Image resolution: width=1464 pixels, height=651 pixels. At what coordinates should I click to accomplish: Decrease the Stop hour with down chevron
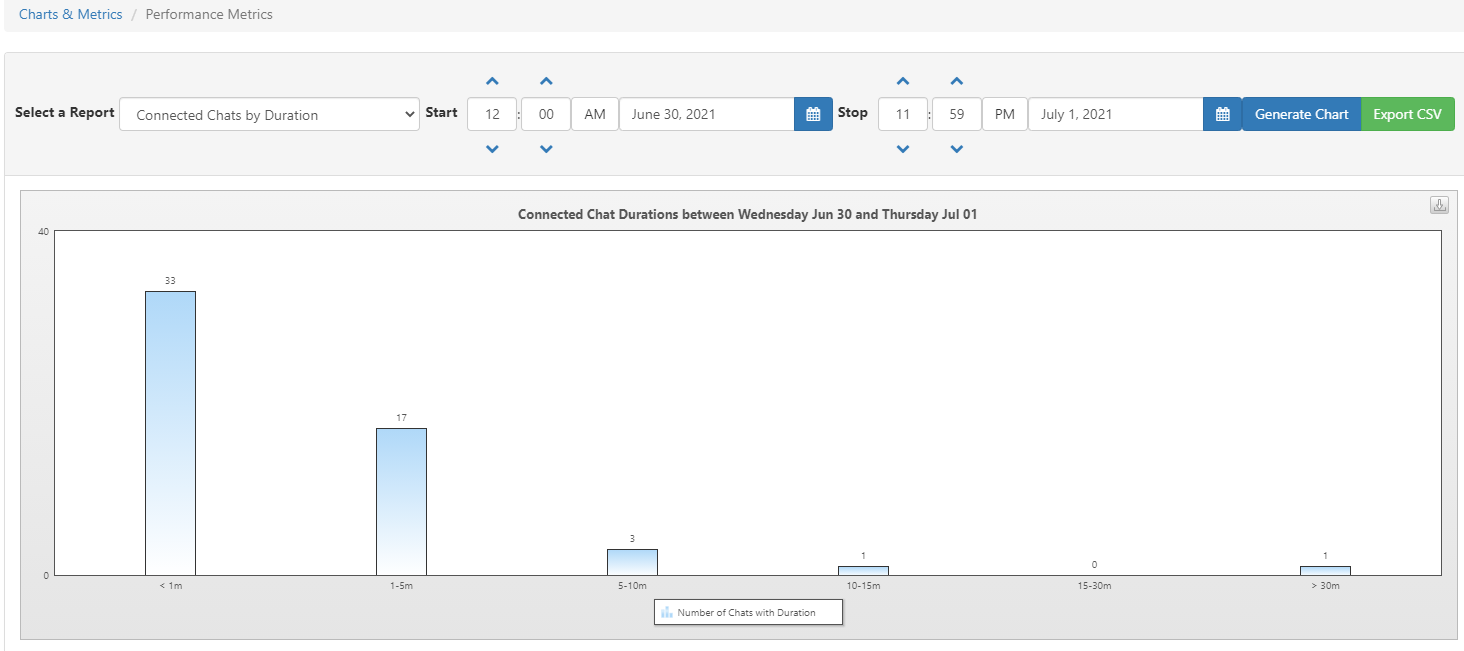903,149
